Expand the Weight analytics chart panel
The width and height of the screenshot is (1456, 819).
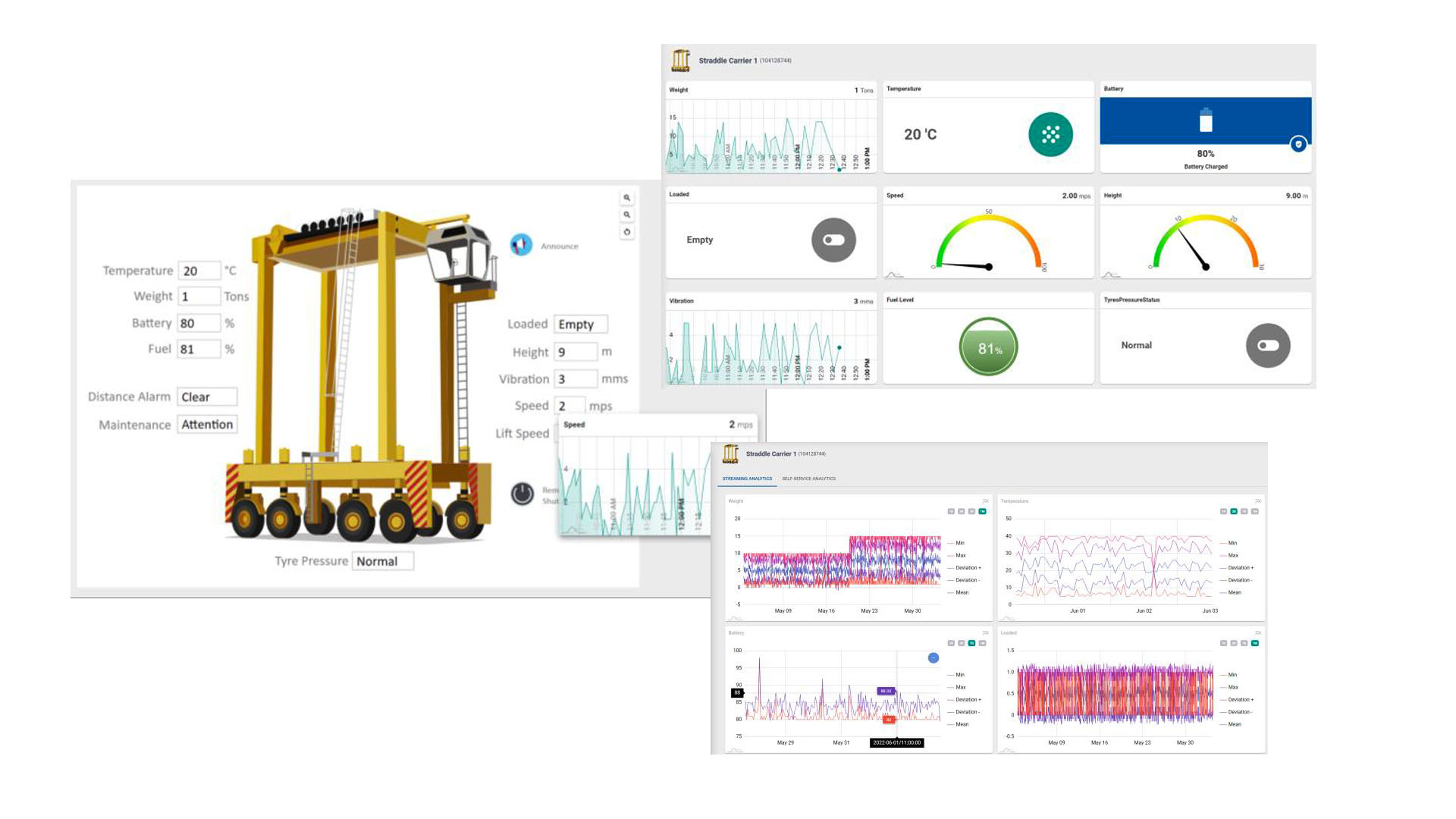(x=985, y=501)
